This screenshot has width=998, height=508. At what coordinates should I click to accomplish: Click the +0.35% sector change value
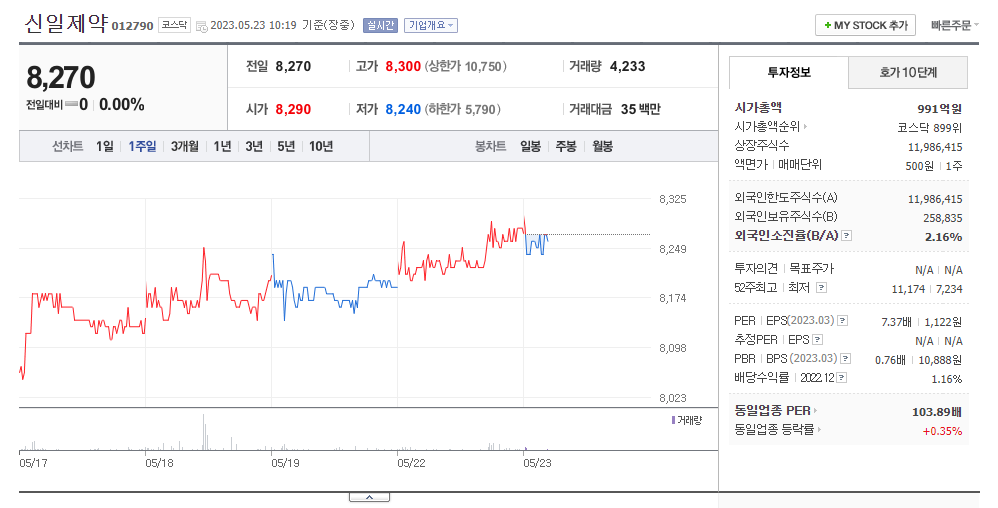click(943, 431)
